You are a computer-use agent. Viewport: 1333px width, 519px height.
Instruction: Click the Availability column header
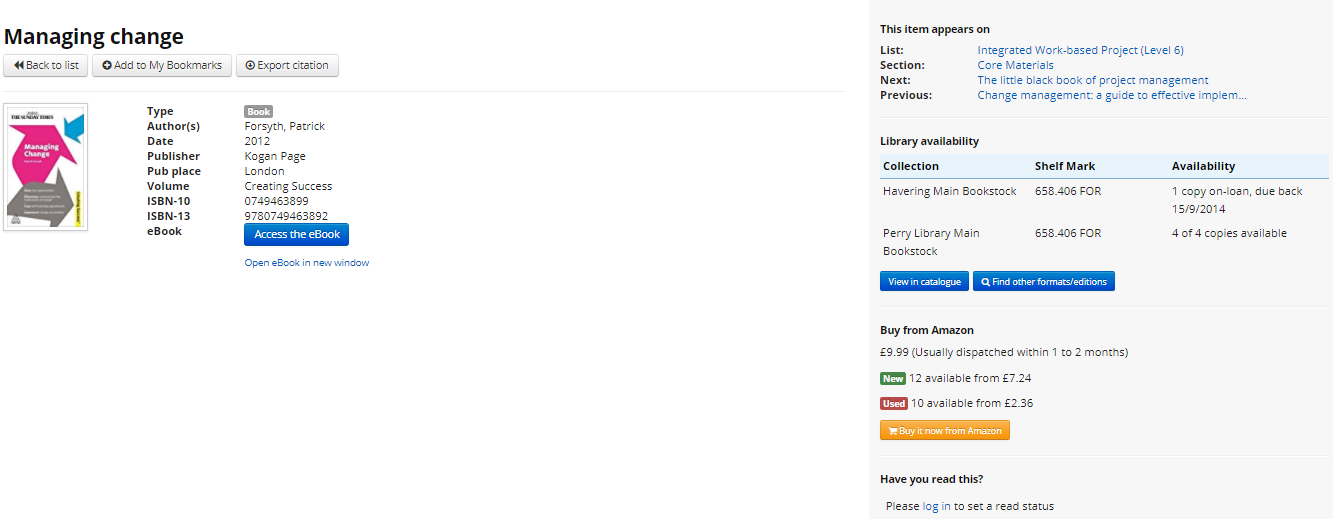click(x=1203, y=166)
